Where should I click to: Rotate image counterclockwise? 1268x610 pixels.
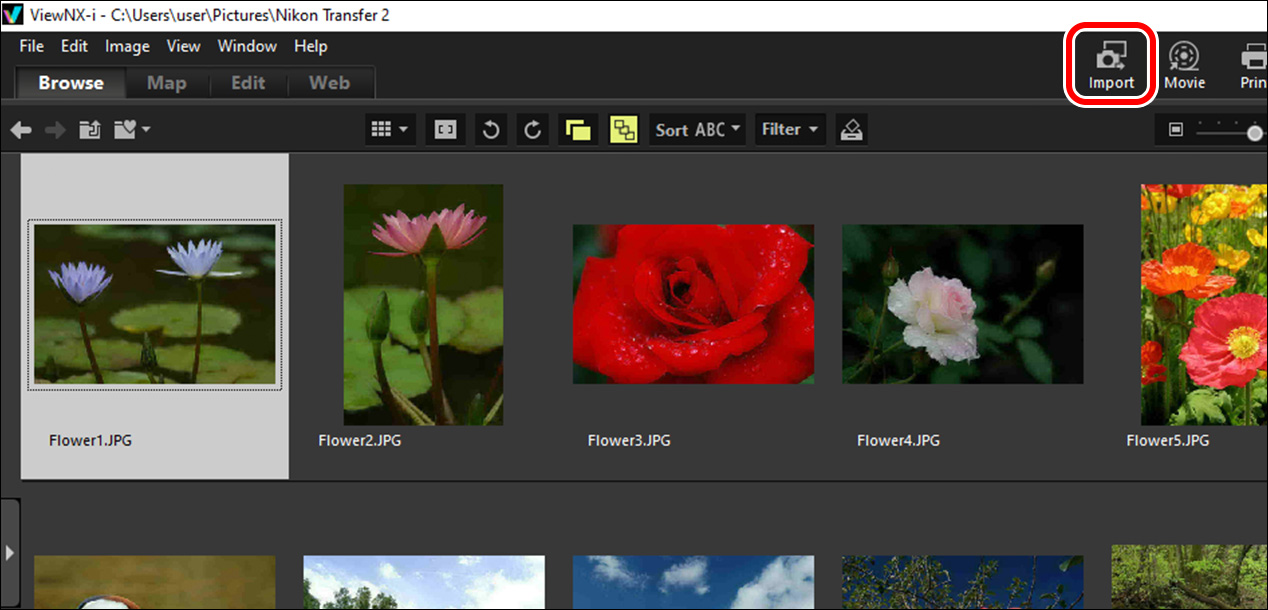pos(490,130)
